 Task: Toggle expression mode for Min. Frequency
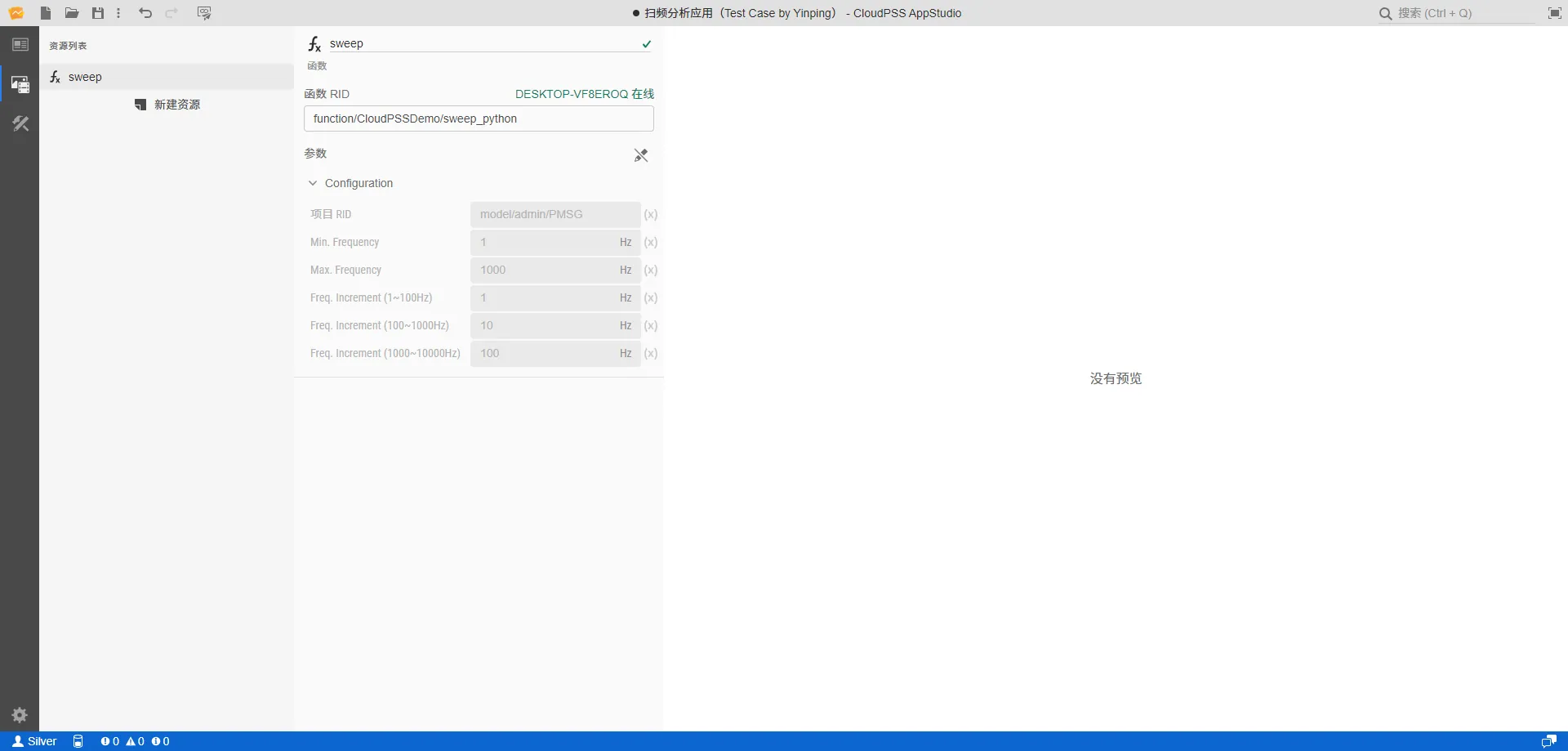[651, 242]
